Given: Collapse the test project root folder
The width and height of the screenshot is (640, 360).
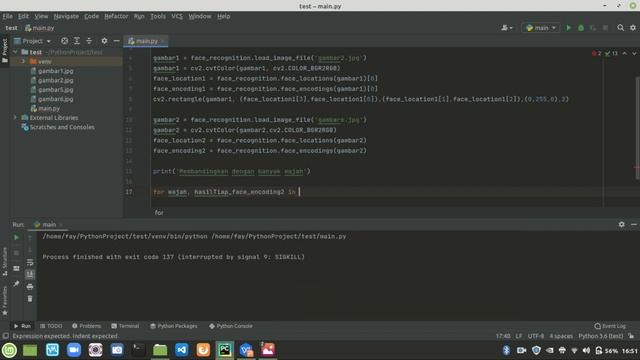Looking at the screenshot, I should pyautogui.click(x=15, y=52).
